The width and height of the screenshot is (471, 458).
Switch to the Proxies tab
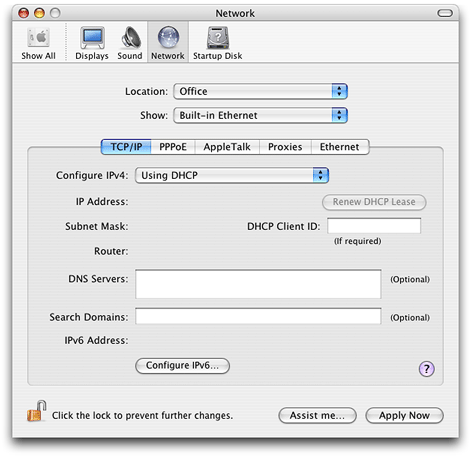[x=285, y=147]
